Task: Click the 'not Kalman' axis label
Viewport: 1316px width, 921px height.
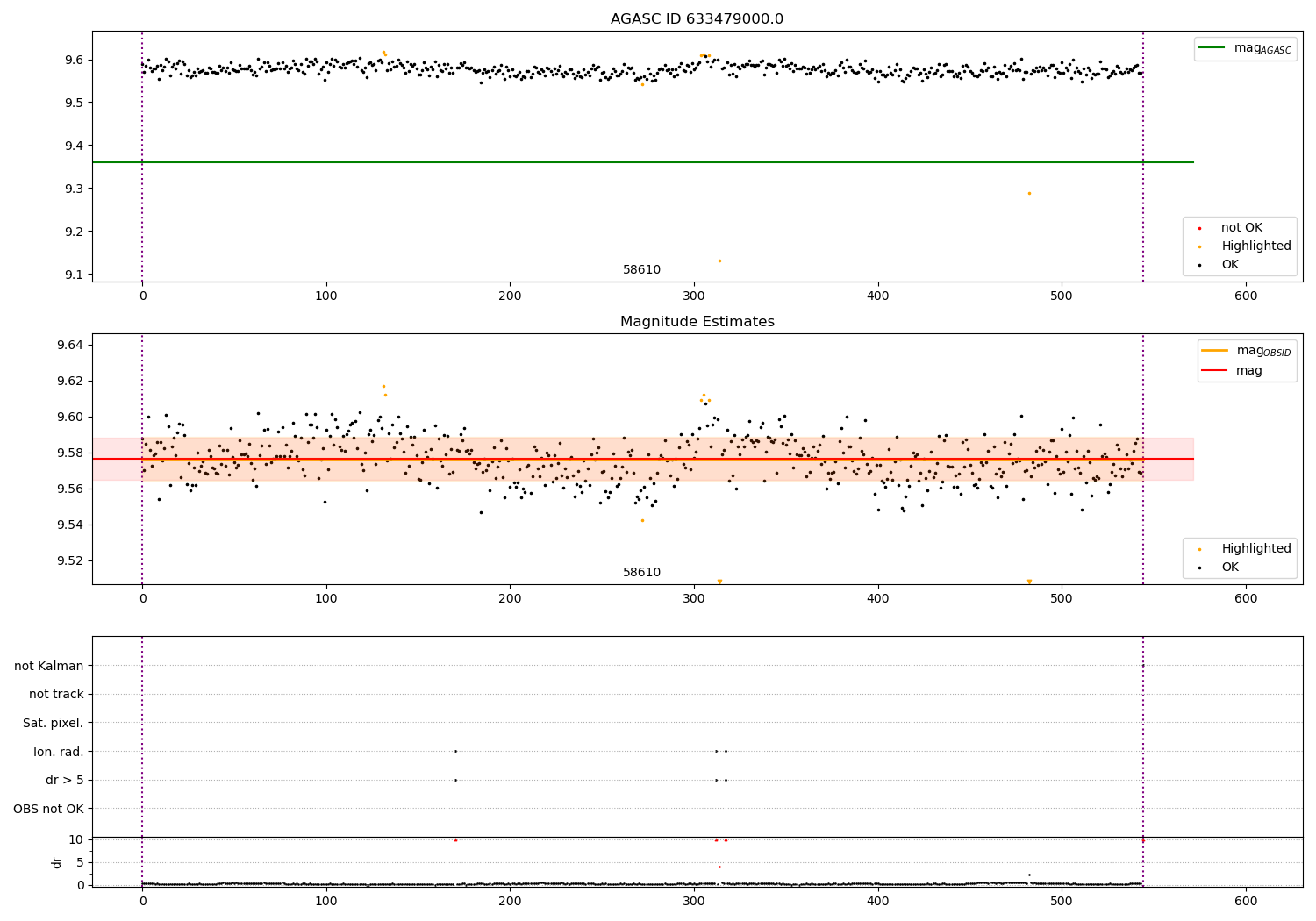Action: (x=49, y=666)
